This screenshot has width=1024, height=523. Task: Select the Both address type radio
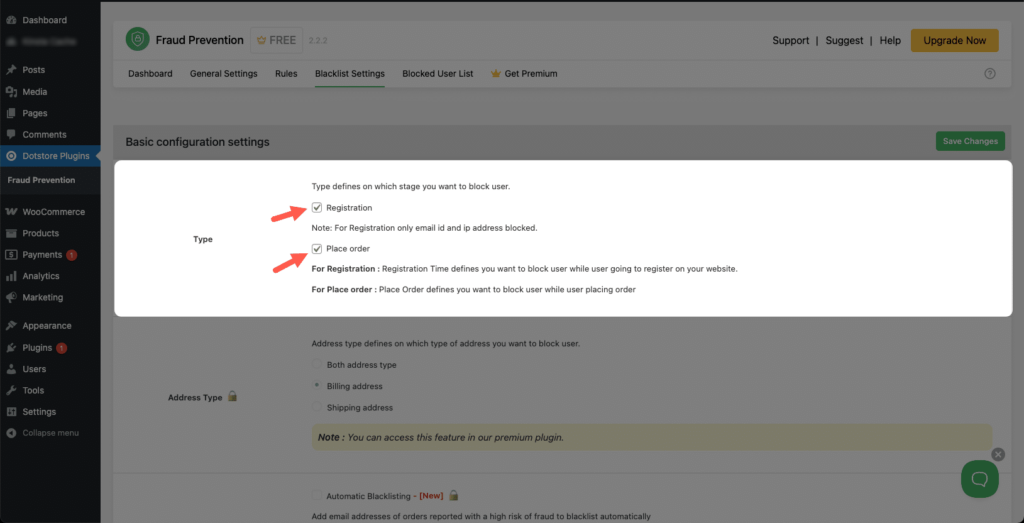point(318,365)
